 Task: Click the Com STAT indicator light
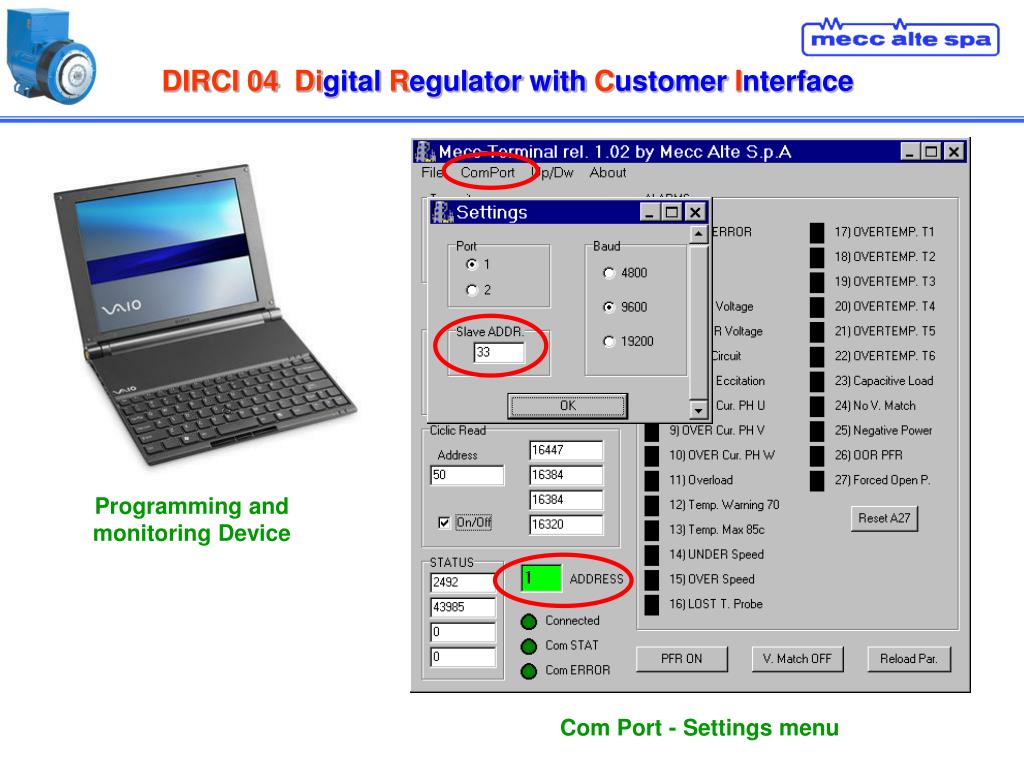(529, 647)
